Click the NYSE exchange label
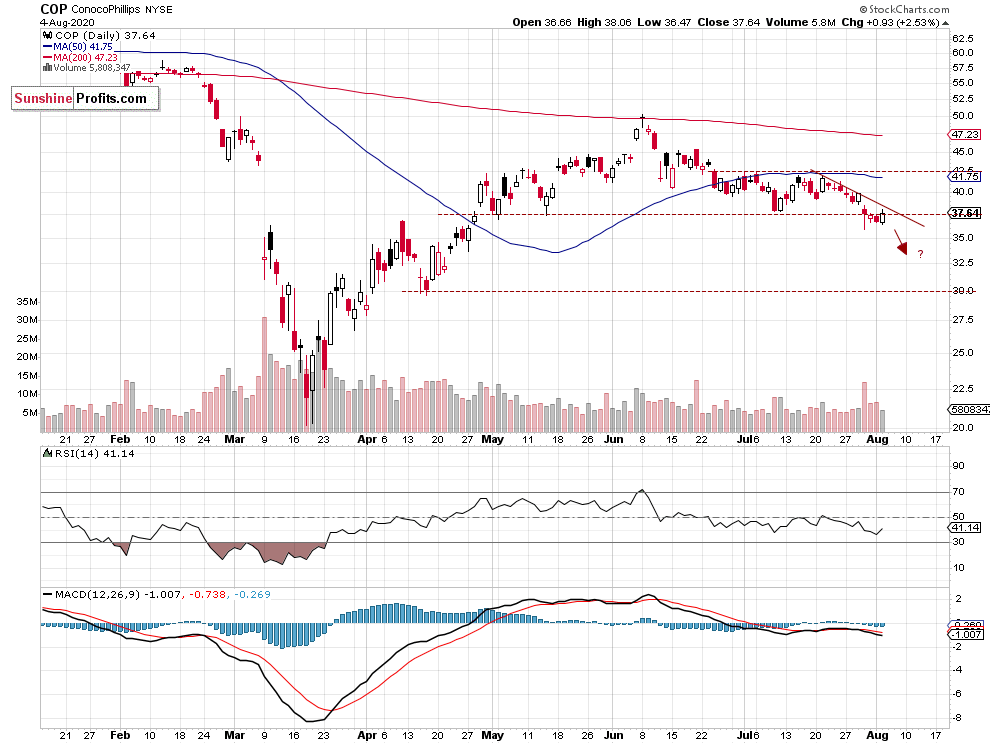This screenshot has width=990, height=744. [x=158, y=9]
